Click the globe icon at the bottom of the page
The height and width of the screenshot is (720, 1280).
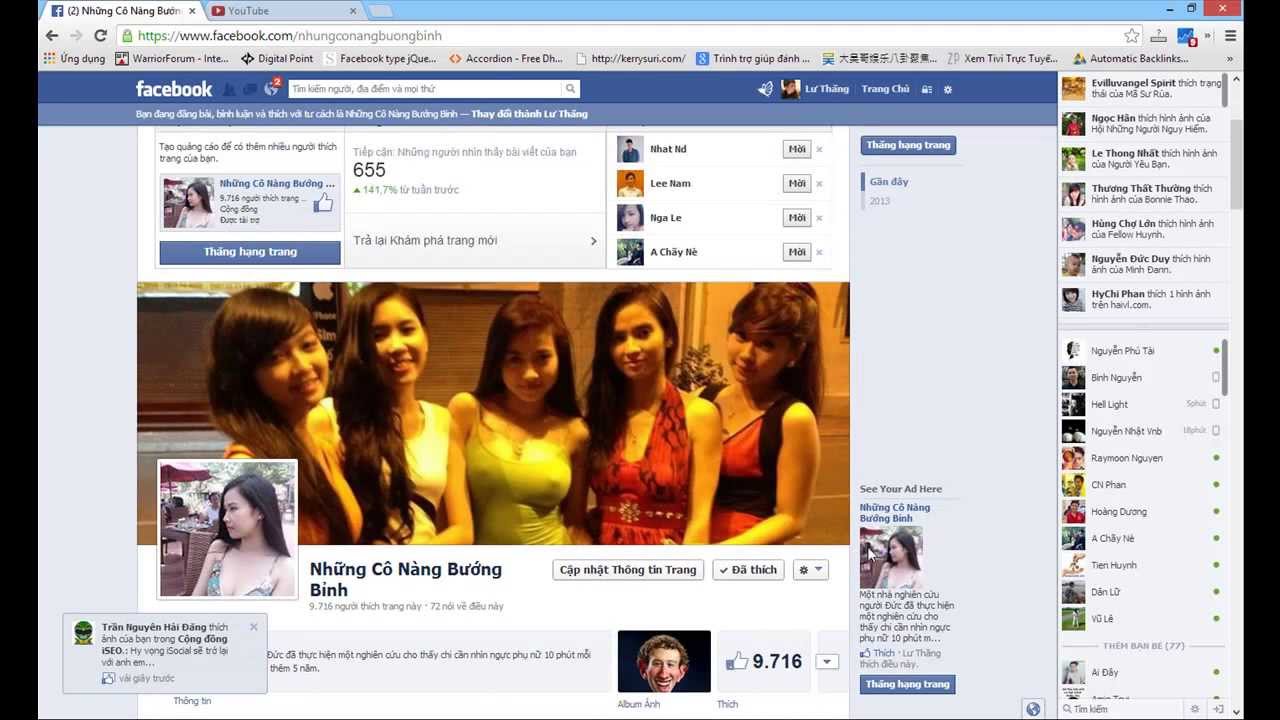[1033, 709]
